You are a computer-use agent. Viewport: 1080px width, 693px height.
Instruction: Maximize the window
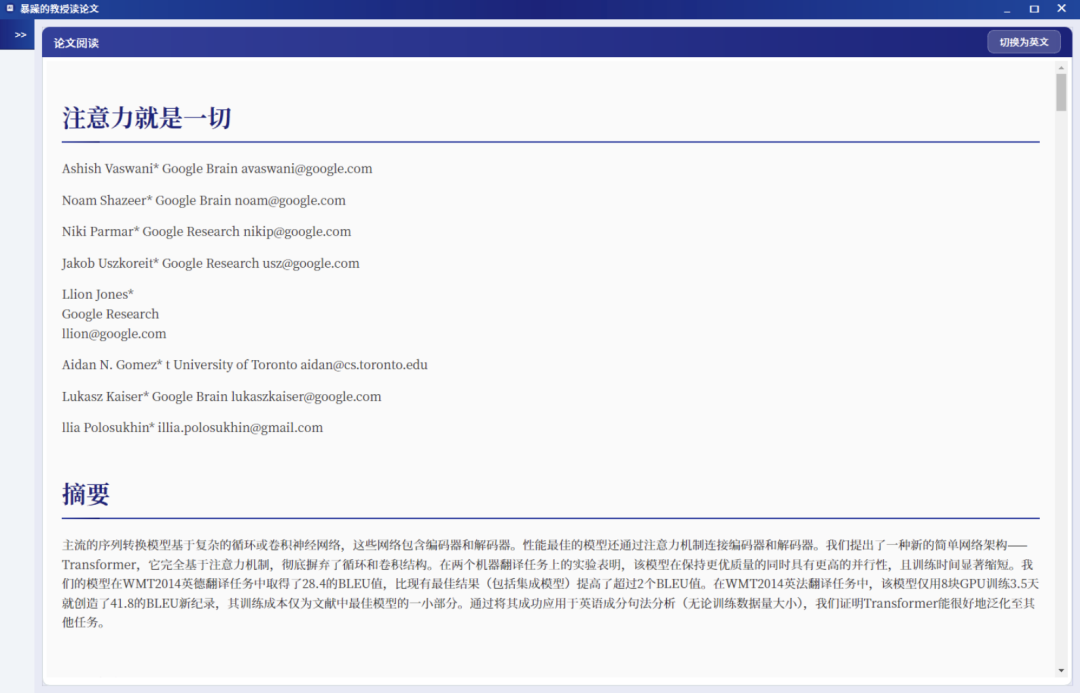click(x=1034, y=9)
